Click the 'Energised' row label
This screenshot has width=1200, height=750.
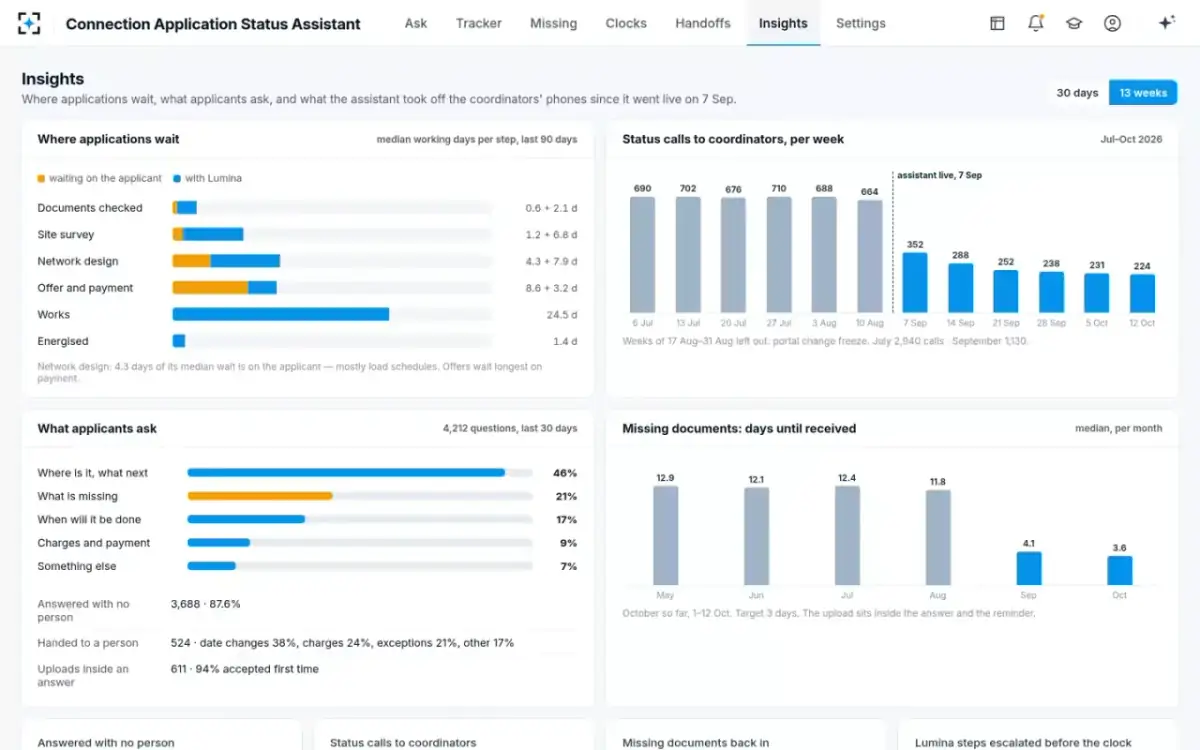pyautogui.click(x=63, y=341)
